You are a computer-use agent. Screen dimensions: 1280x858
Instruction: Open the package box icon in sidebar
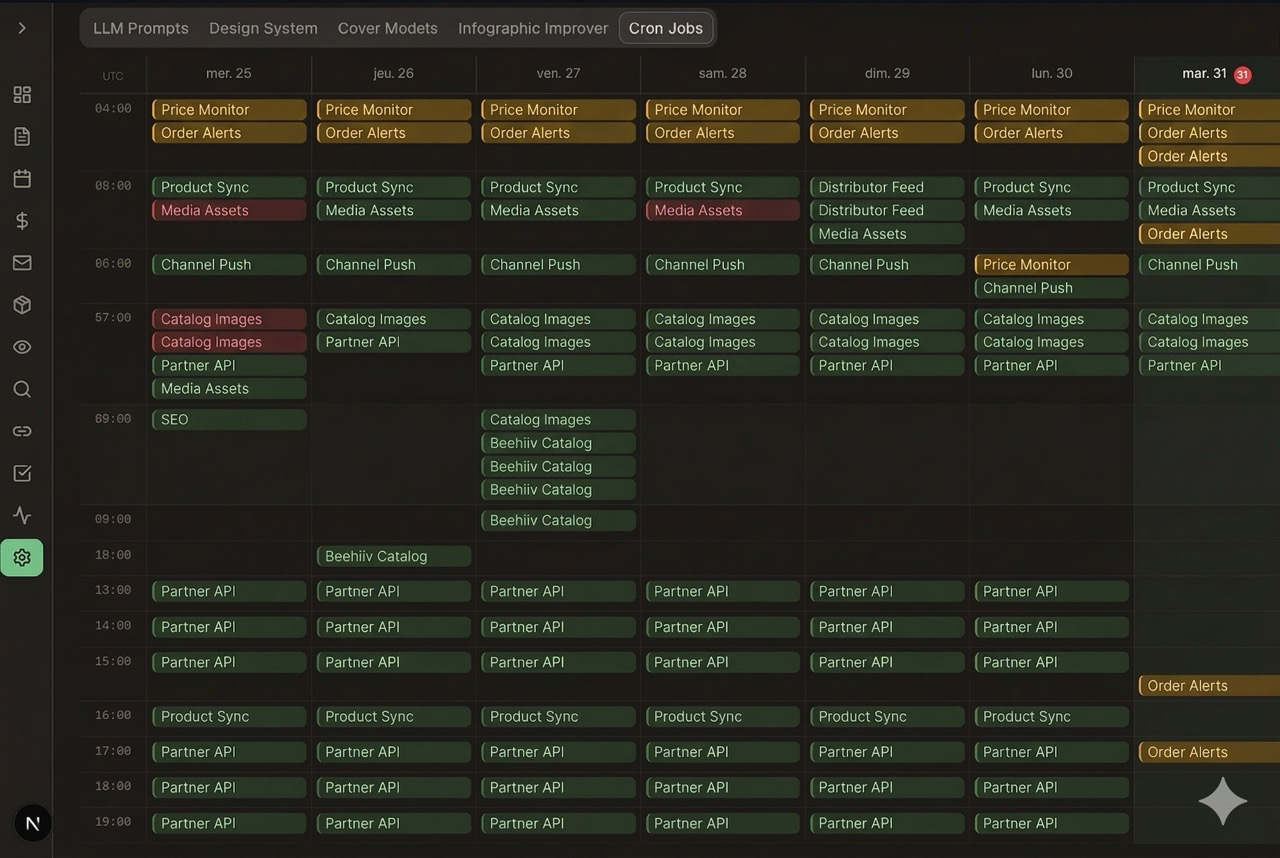(22, 305)
